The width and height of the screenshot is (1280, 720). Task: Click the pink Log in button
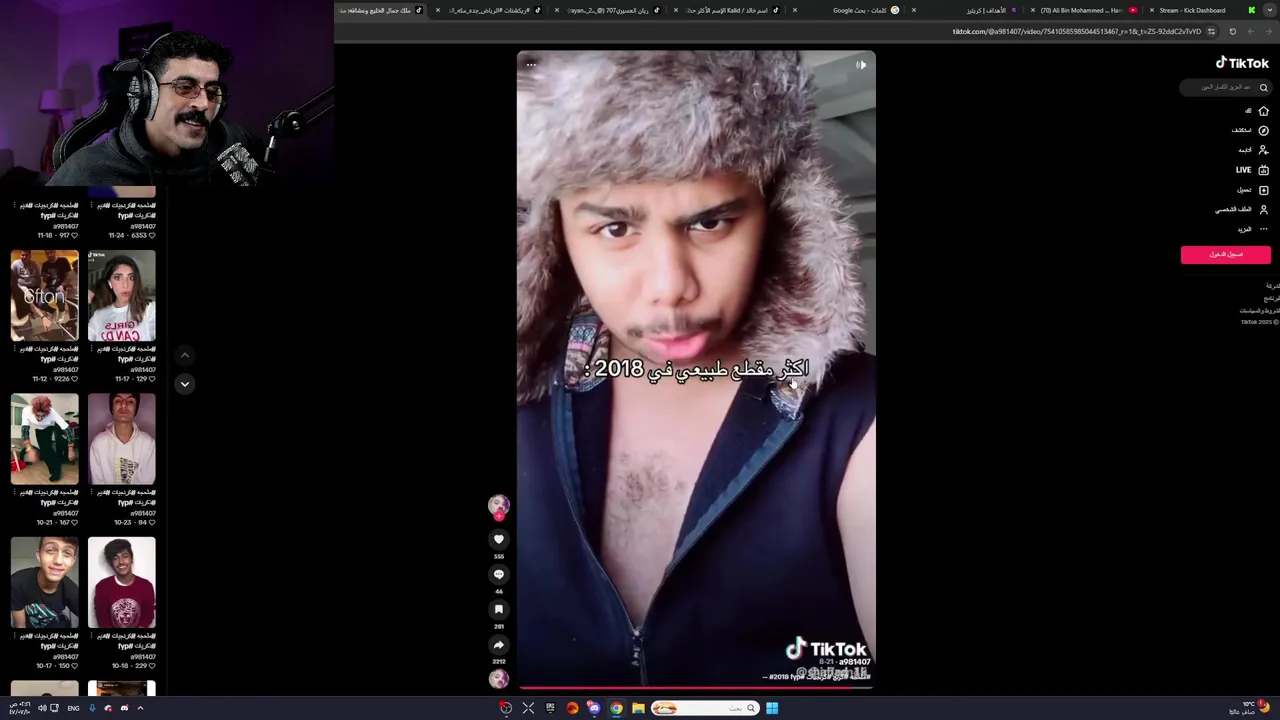coord(1226,254)
